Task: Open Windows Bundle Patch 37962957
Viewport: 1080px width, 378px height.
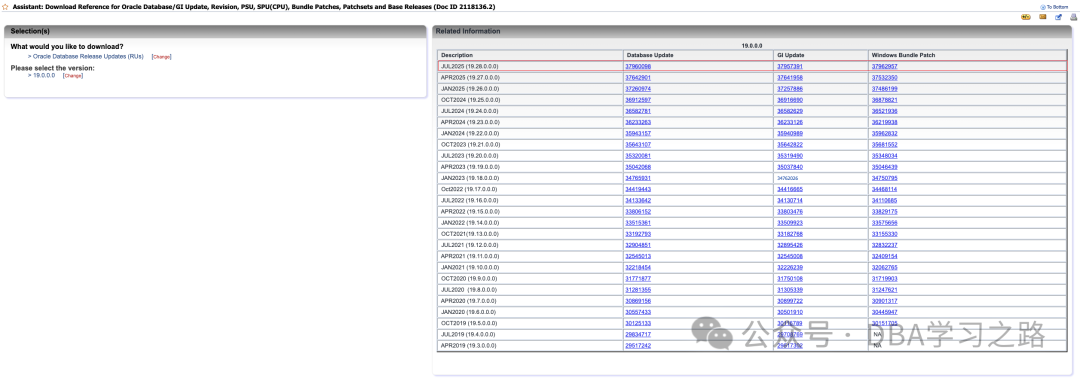Action: (884, 66)
